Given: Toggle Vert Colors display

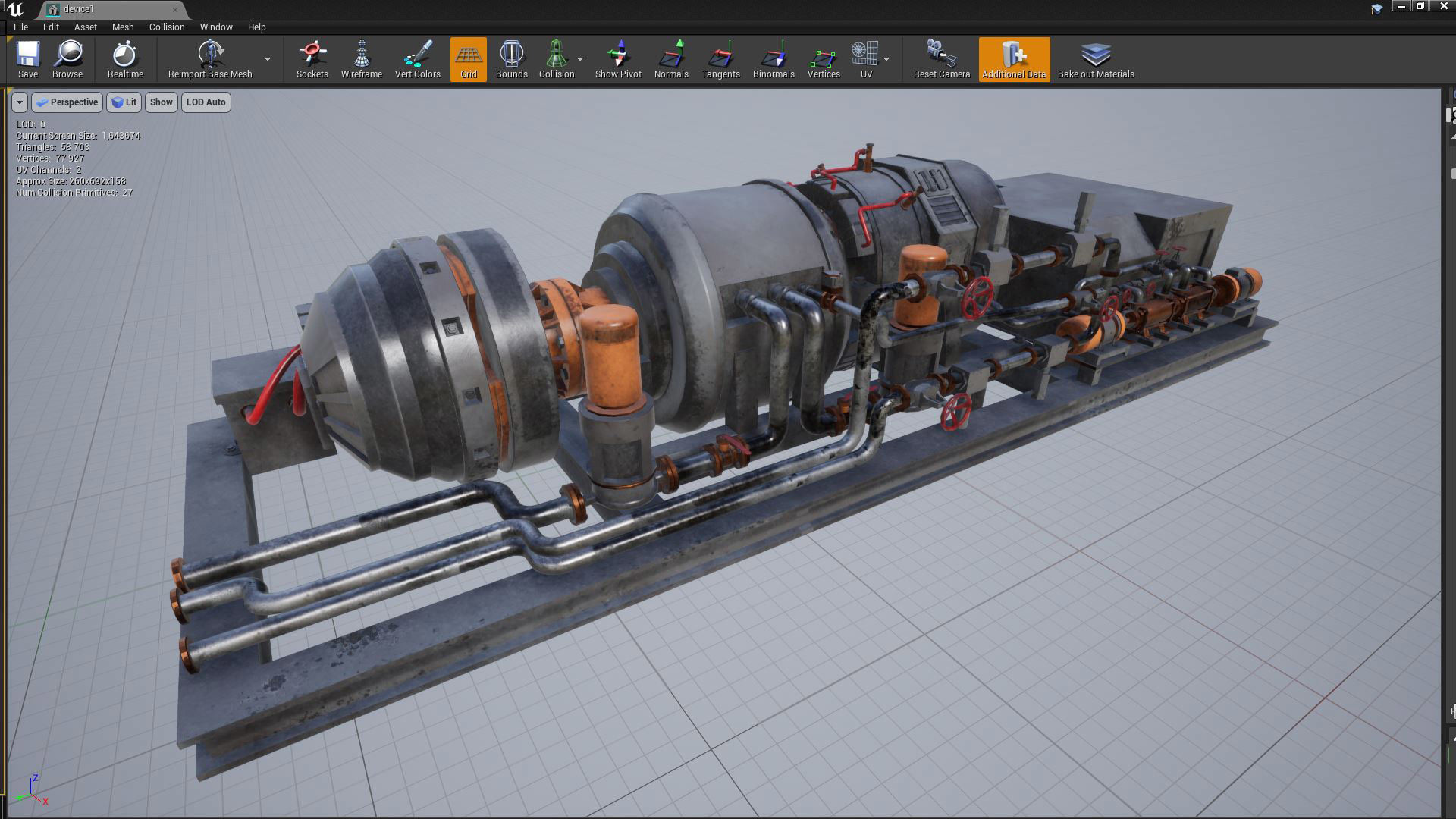Looking at the screenshot, I should point(418,59).
